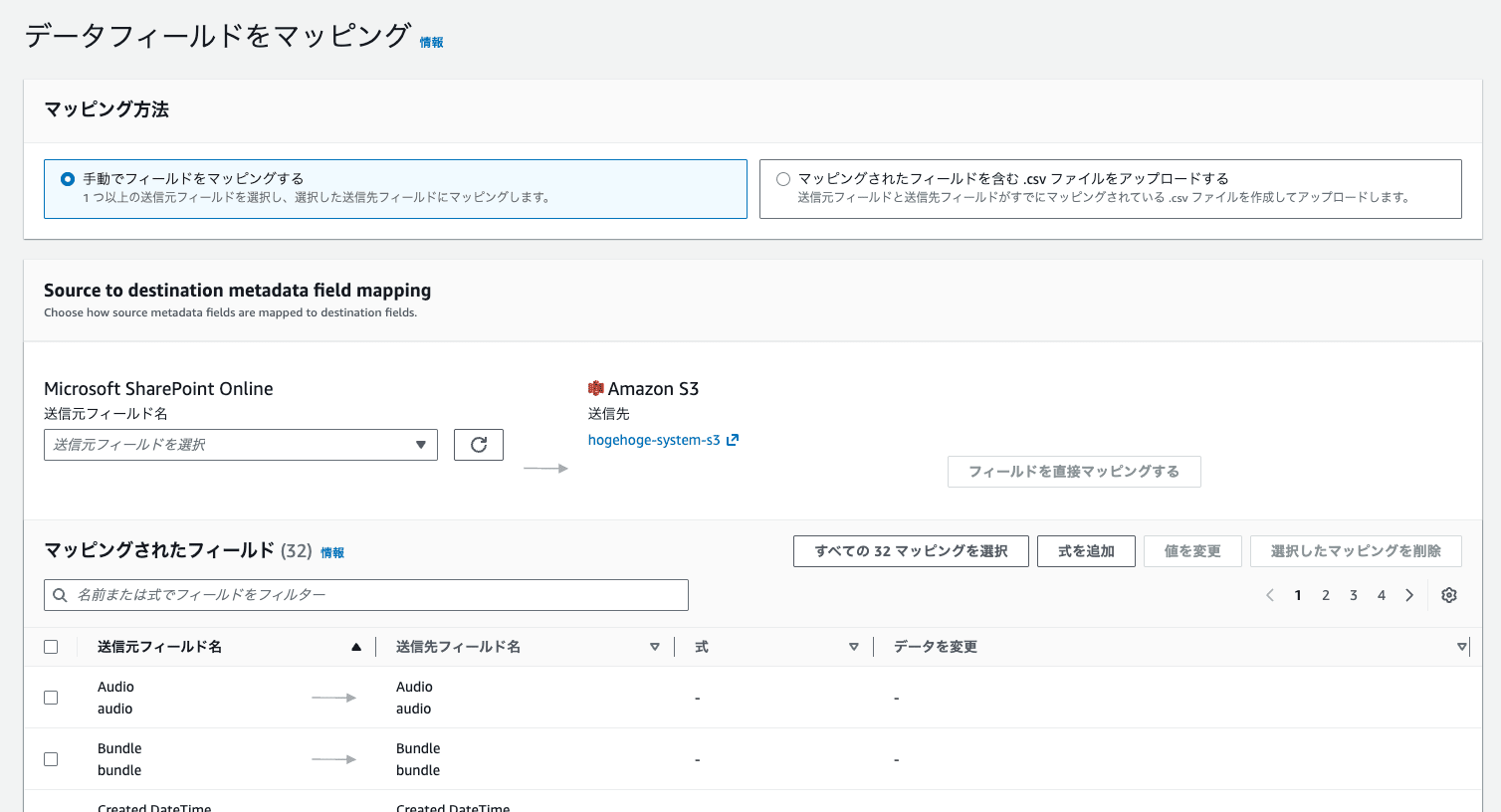
Task: Click 値を変更 button
Action: (x=1192, y=551)
